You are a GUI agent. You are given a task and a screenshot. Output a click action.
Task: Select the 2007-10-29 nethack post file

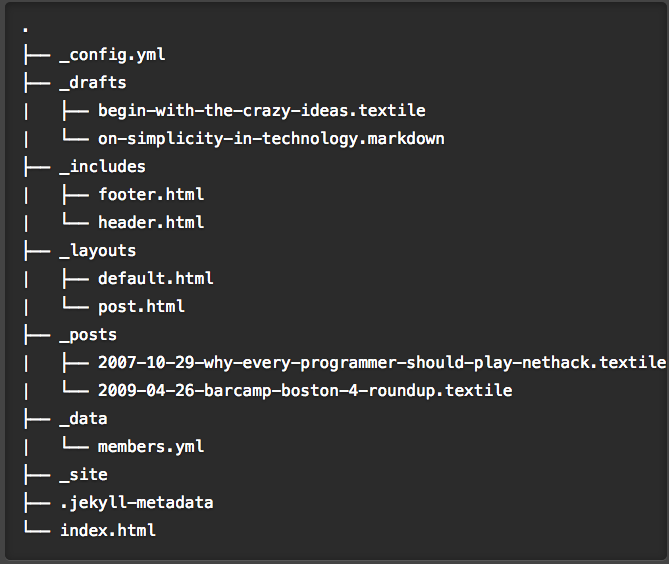pos(382,363)
